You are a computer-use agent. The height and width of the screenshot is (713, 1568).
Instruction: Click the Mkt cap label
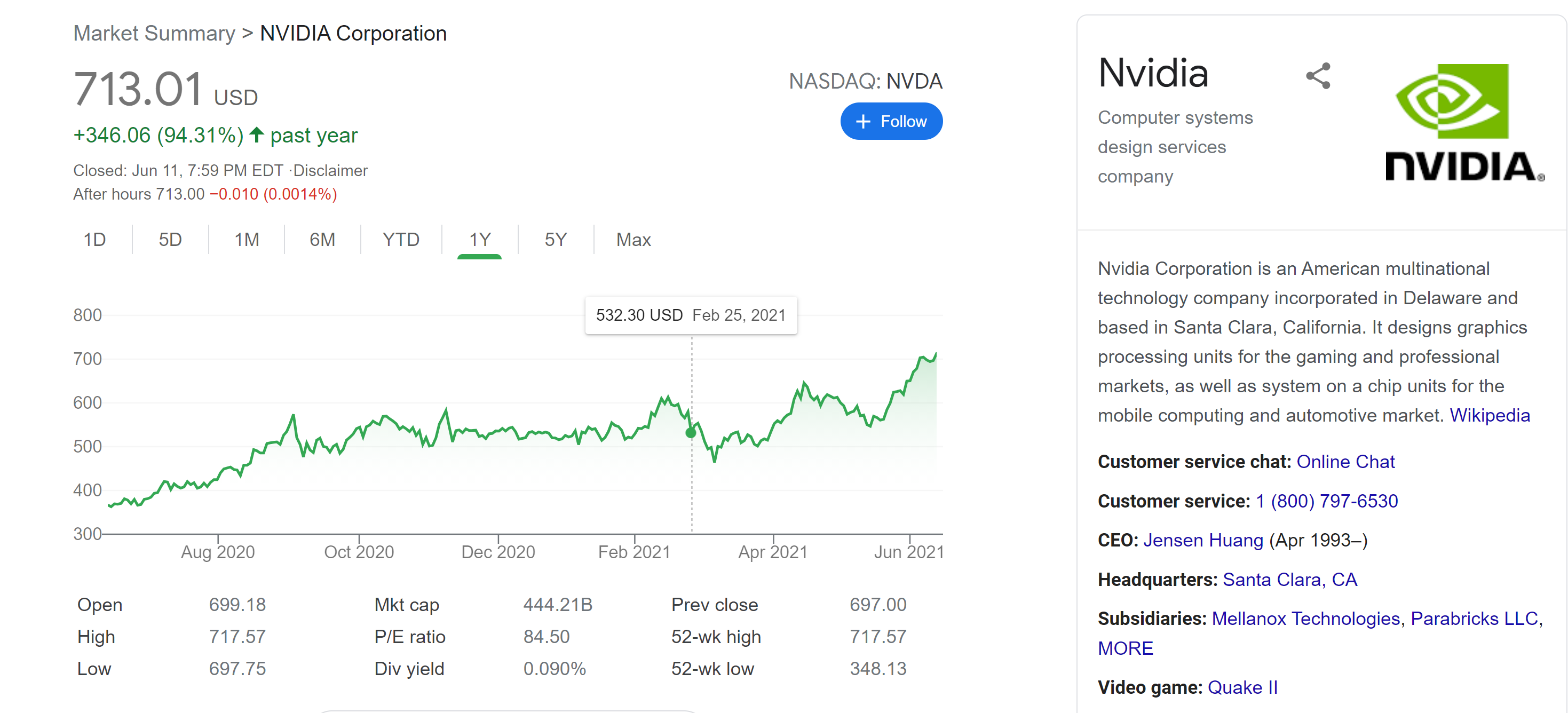coord(407,605)
